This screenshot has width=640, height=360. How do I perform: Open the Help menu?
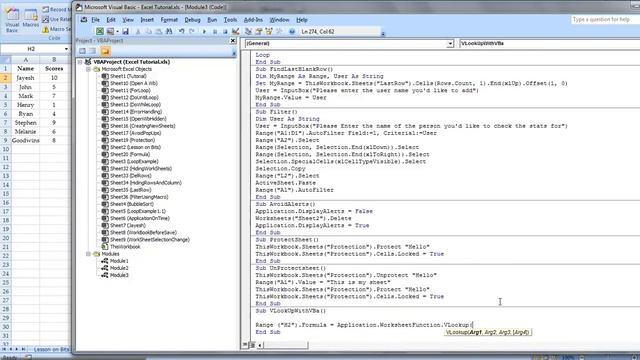coord(302,20)
